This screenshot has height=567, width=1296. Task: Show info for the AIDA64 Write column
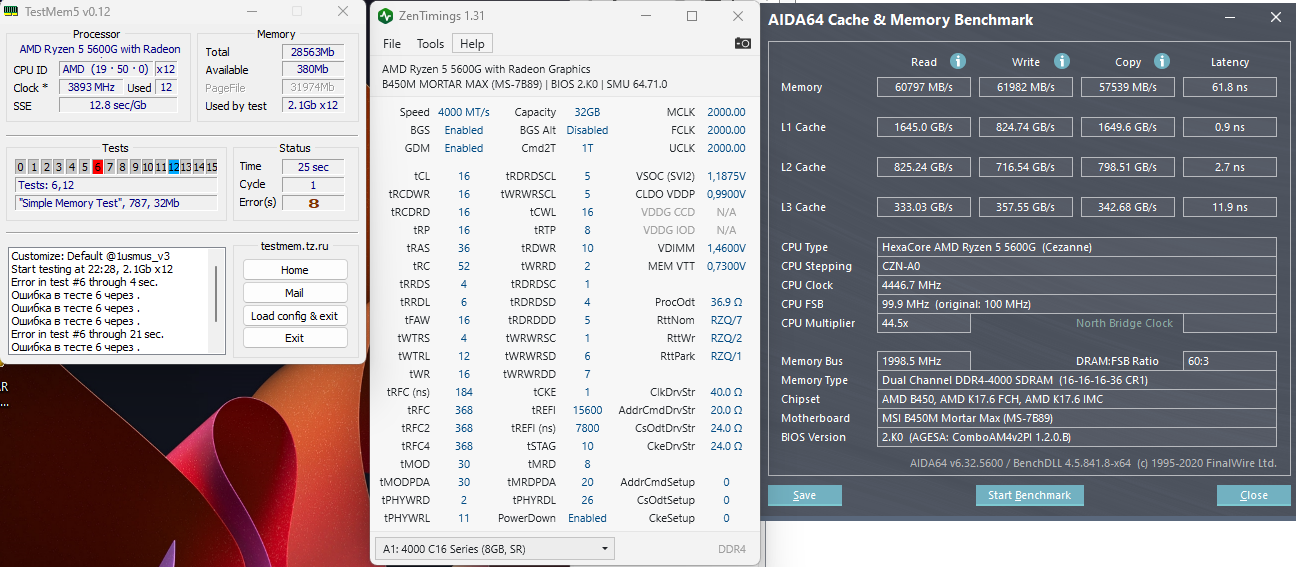[1062, 61]
